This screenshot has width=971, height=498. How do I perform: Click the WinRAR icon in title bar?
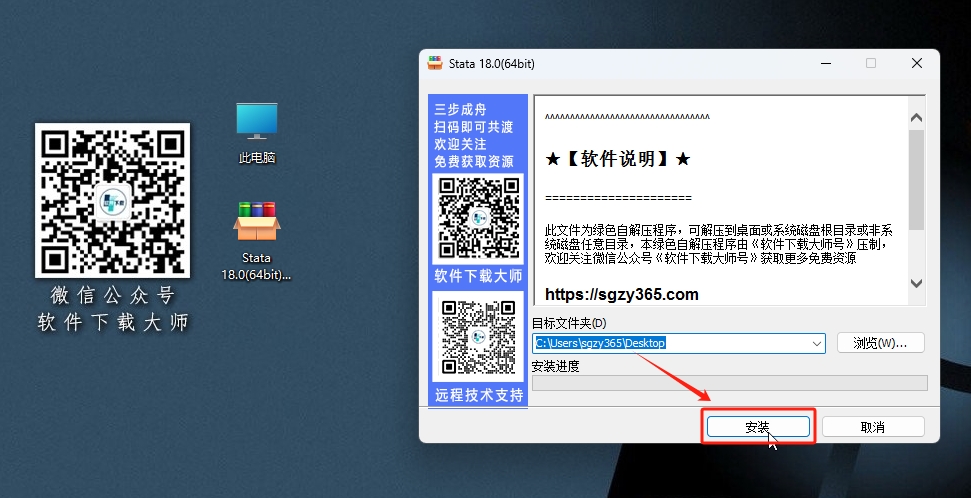(435, 63)
